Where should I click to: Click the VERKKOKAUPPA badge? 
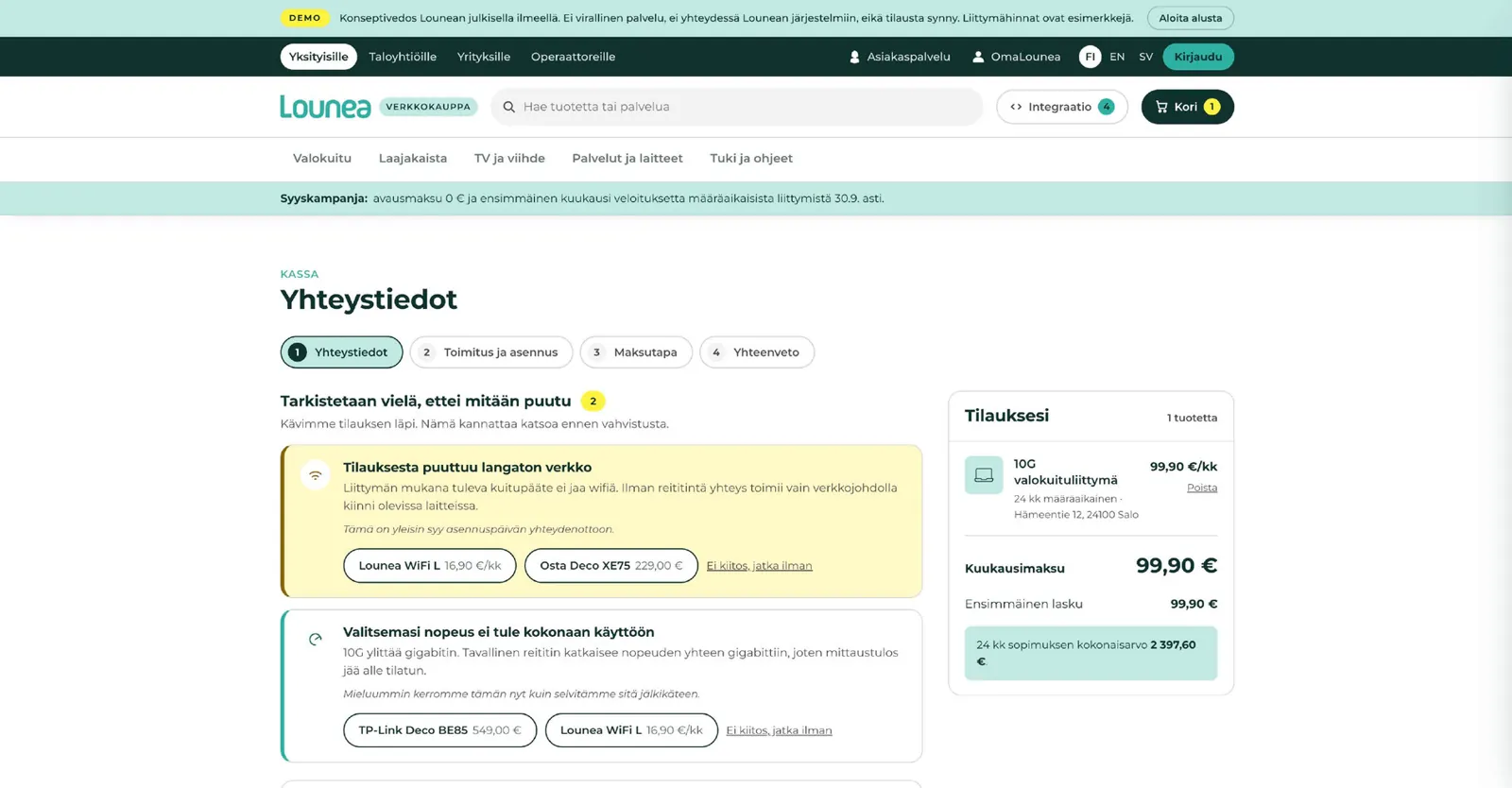428,107
